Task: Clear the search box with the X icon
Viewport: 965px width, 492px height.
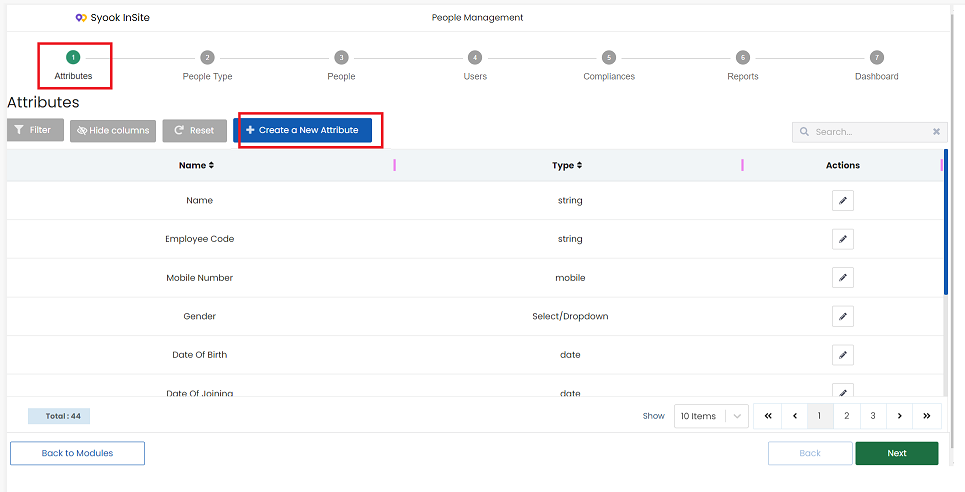Action: [x=936, y=131]
